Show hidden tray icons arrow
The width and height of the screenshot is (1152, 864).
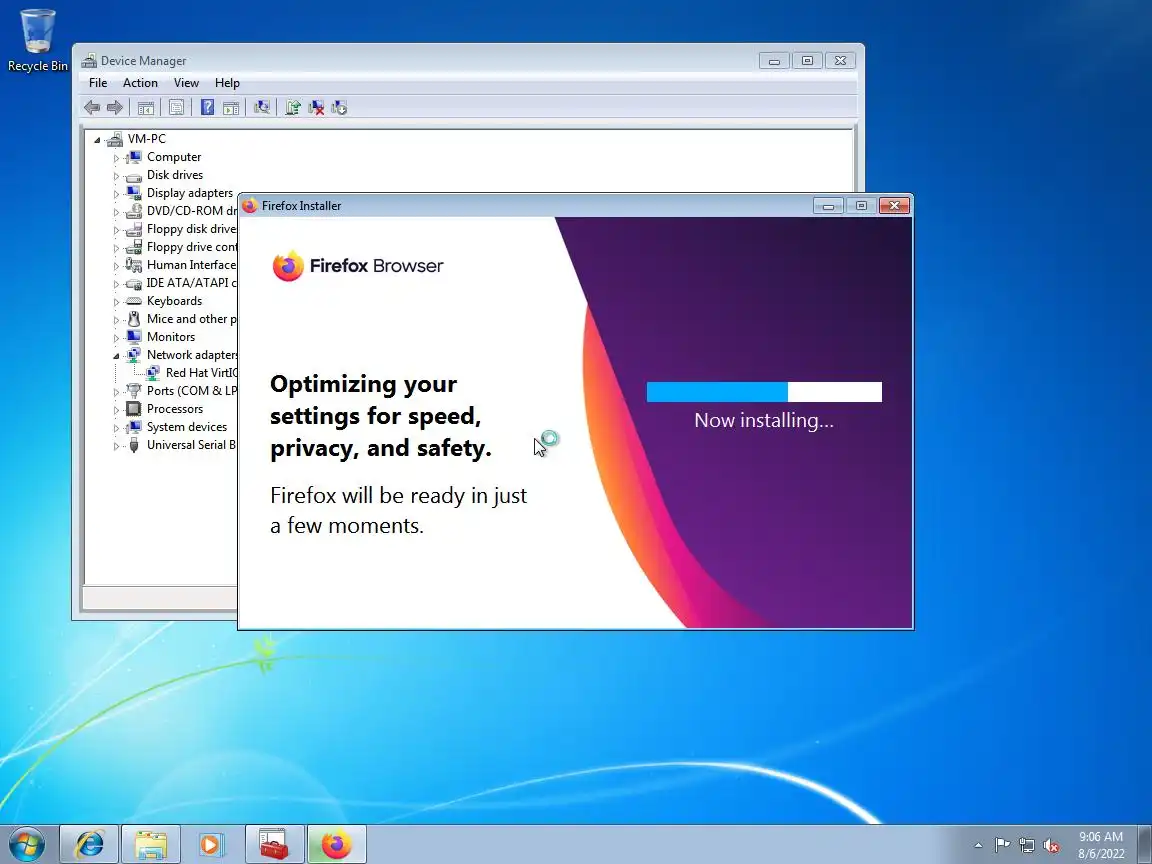(978, 846)
